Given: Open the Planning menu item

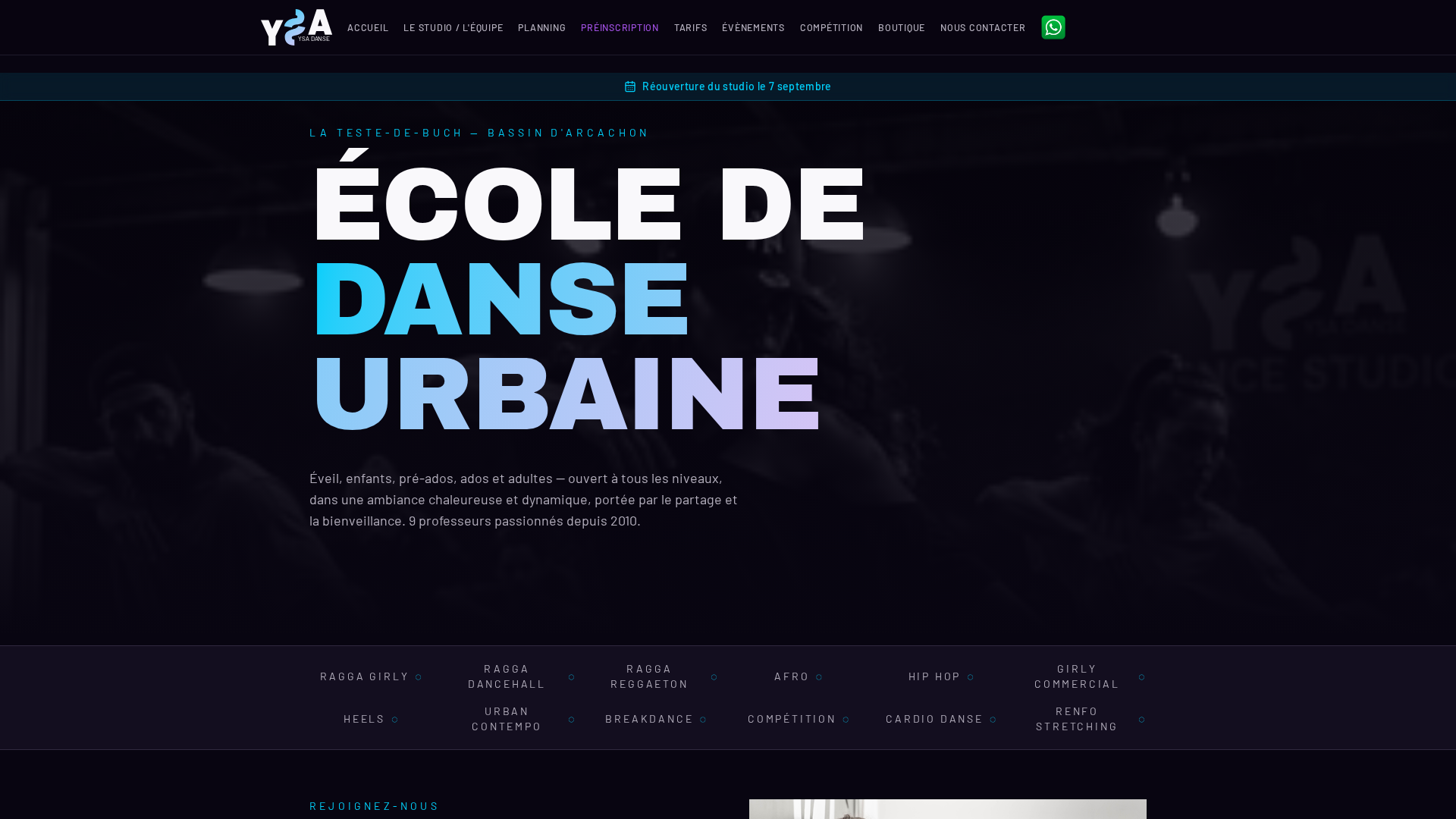Looking at the screenshot, I should tap(541, 27).
